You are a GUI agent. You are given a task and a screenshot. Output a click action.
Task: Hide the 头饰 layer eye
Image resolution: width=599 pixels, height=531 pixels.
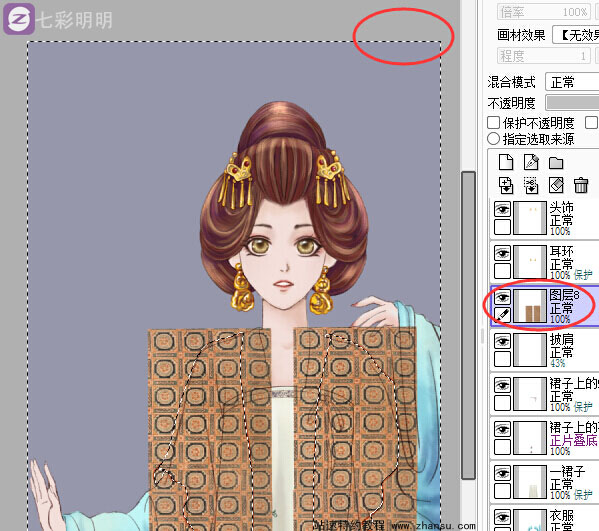pos(502,209)
